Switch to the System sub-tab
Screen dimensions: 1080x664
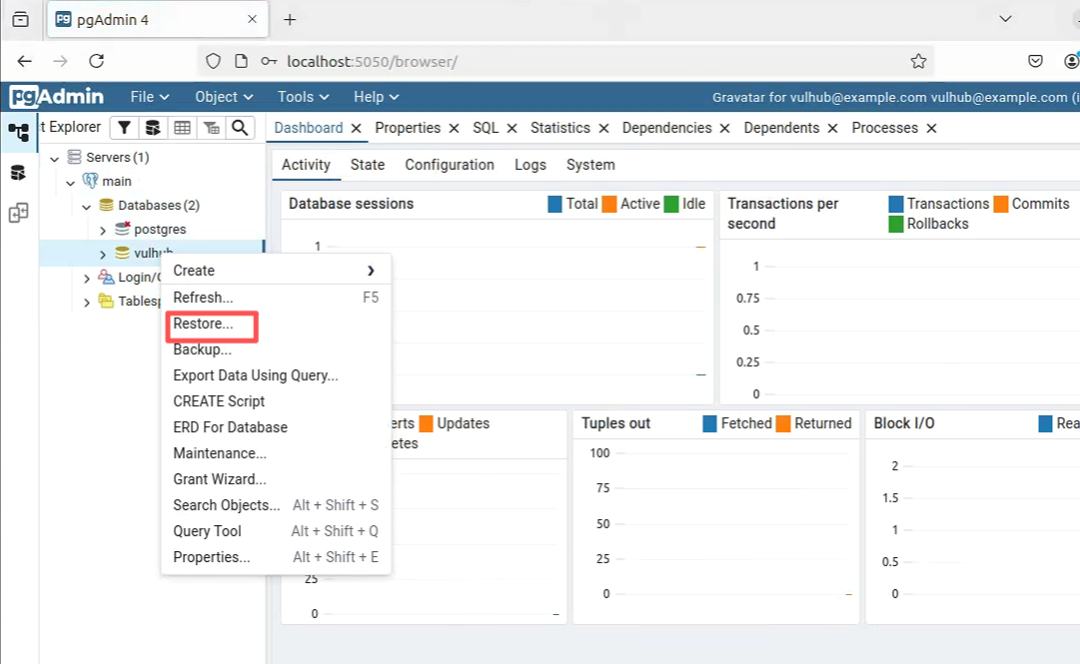590,165
